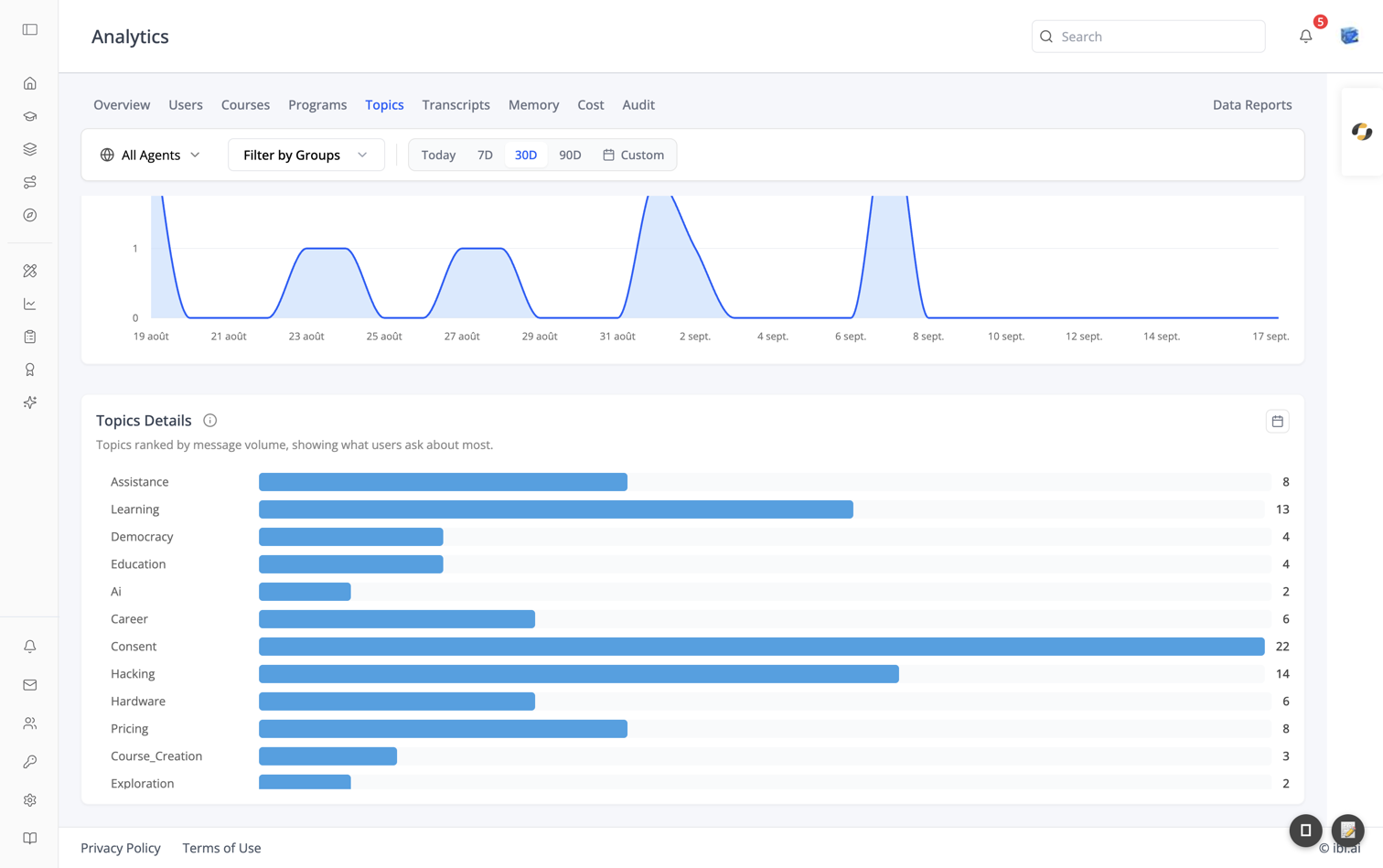Open the graduation cap sidebar icon

30,116
